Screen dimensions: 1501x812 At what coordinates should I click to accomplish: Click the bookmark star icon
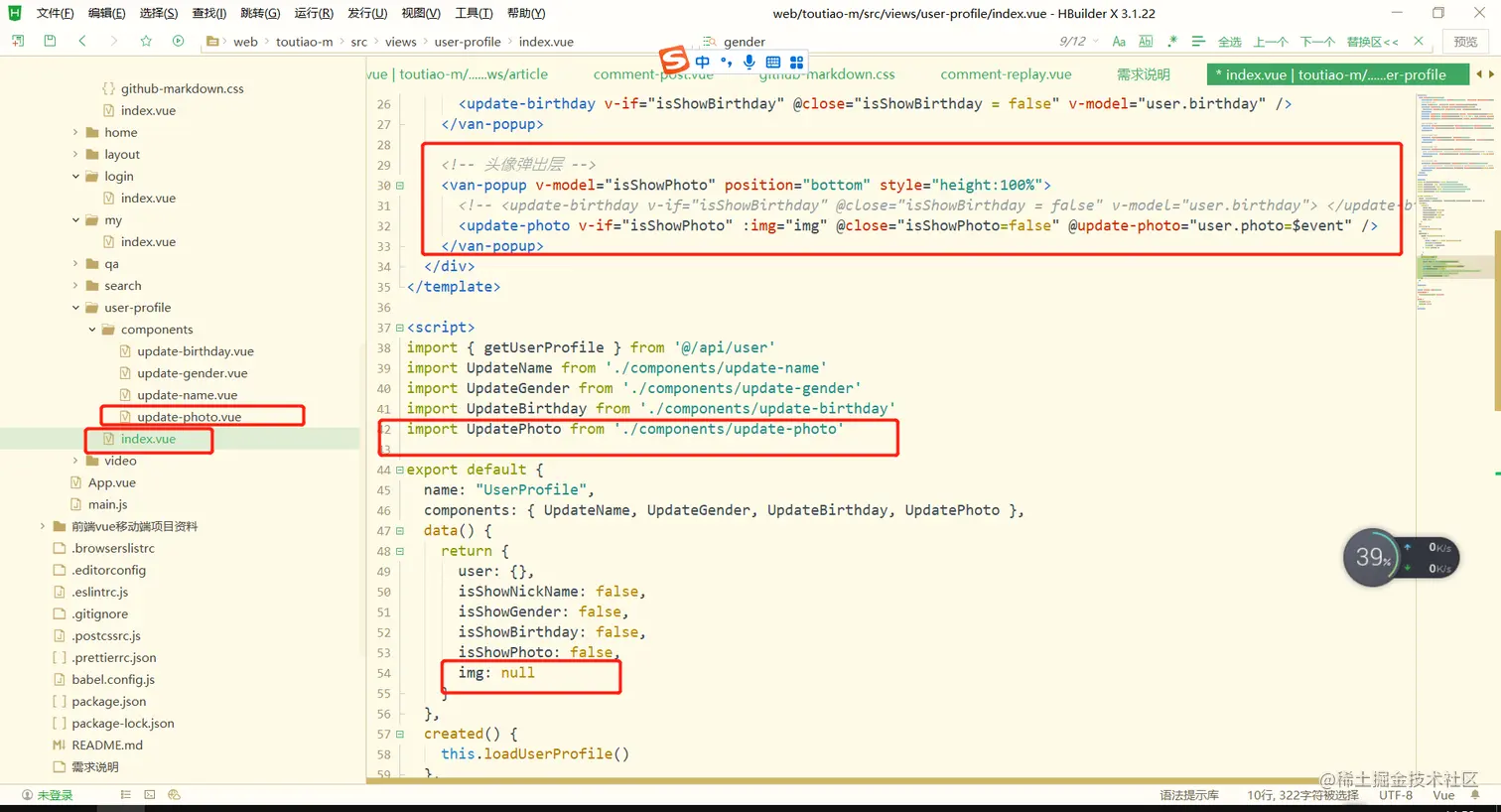tap(146, 41)
